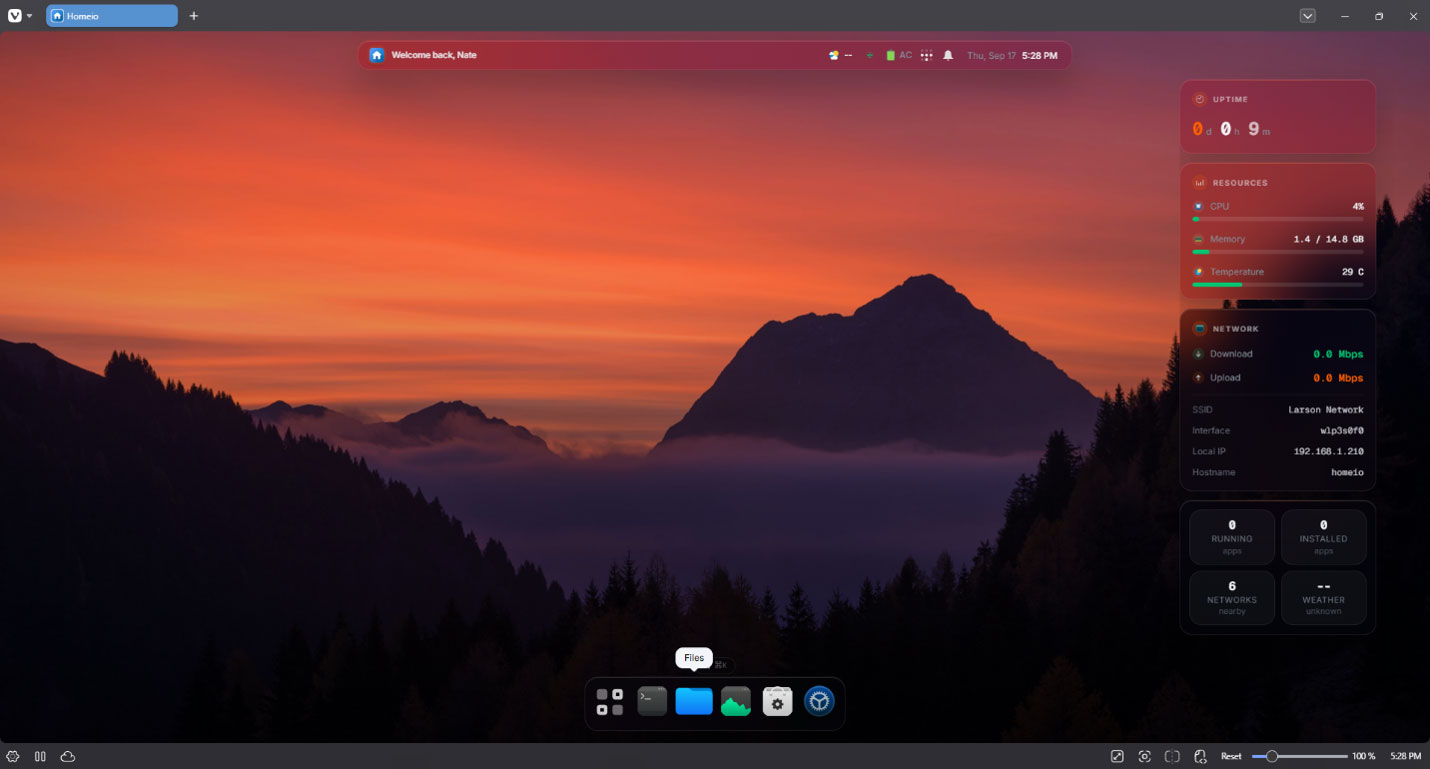
Task: Select the Homeio browser tab
Action: tap(112, 16)
